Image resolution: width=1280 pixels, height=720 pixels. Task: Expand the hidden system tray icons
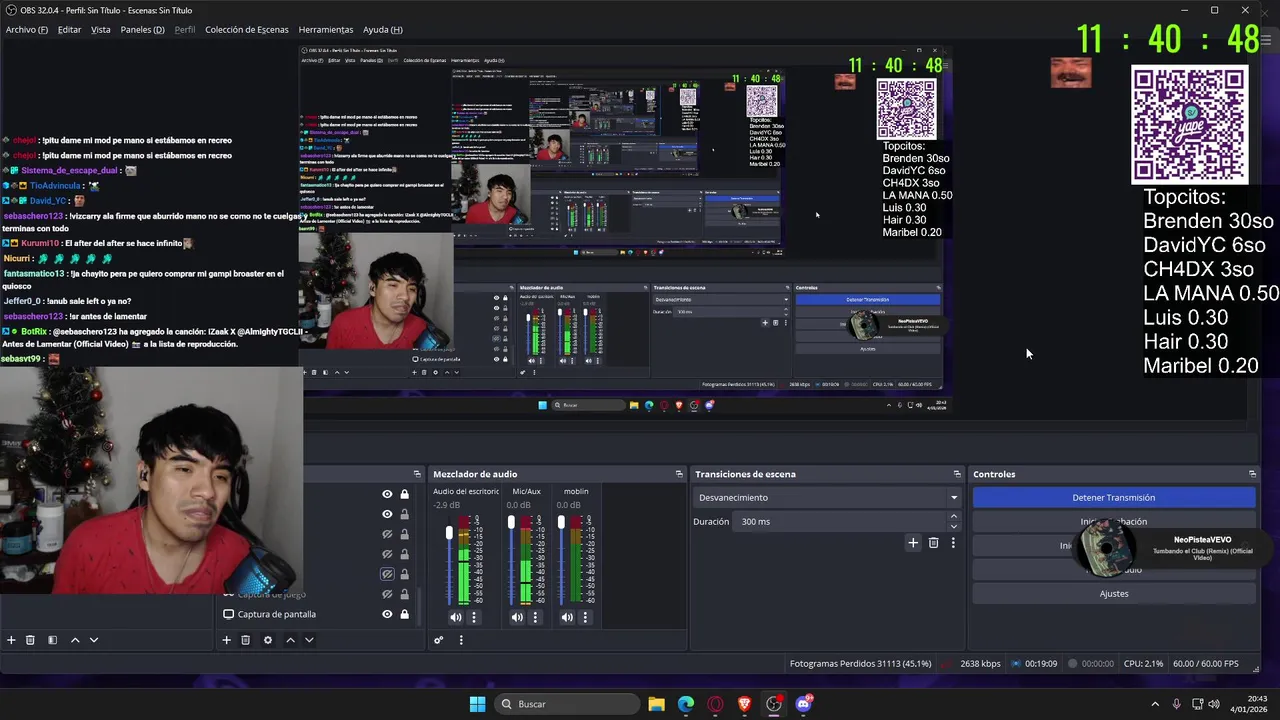(1155, 704)
